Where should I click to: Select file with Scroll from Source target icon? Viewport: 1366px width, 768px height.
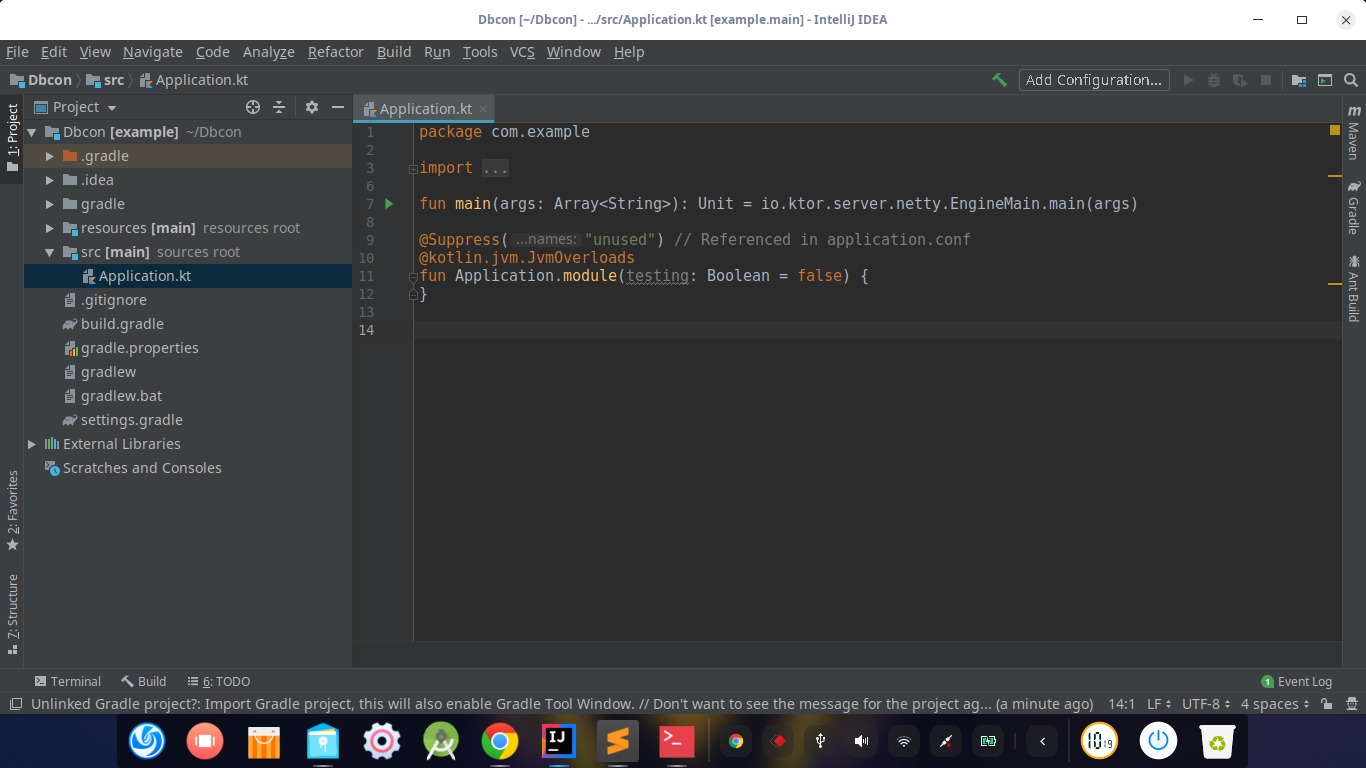pyautogui.click(x=252, y=107)
